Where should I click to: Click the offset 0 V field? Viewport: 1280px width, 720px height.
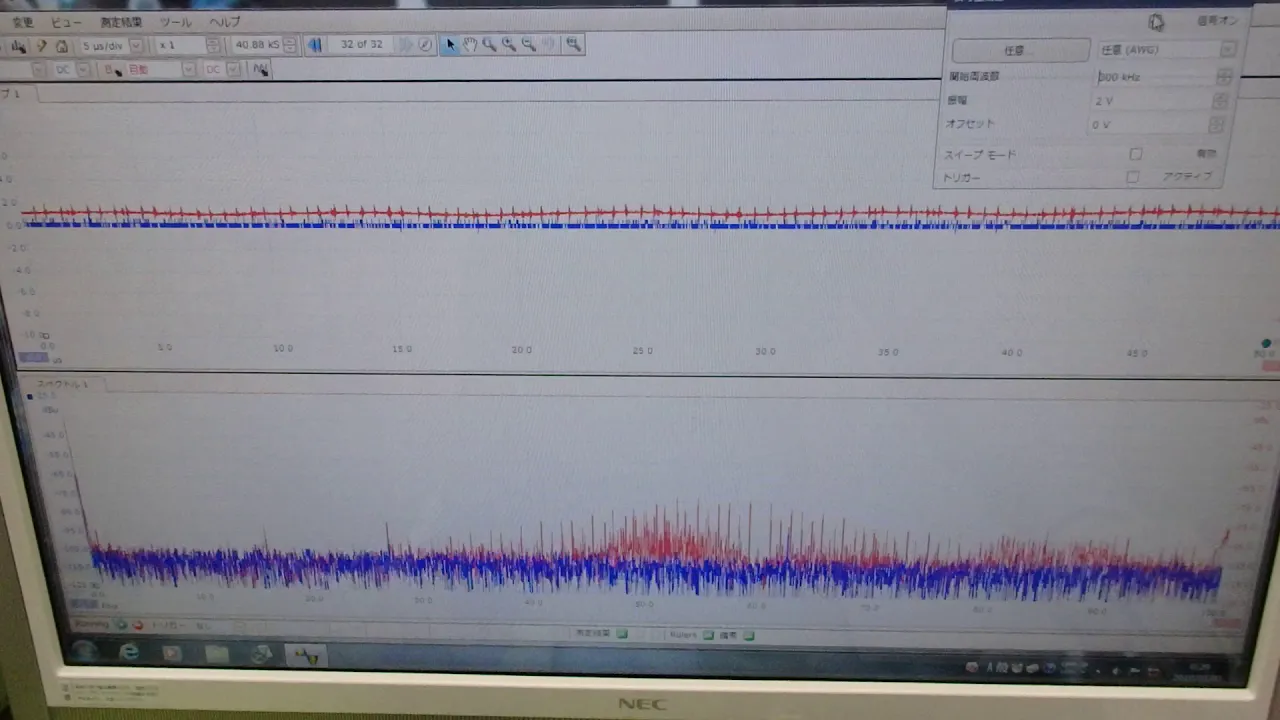pyautogui.click(x=1148, y=125)
